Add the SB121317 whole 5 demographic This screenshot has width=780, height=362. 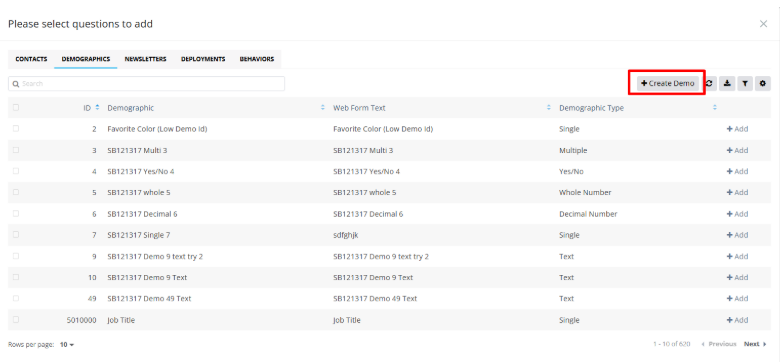pos(737,192)
